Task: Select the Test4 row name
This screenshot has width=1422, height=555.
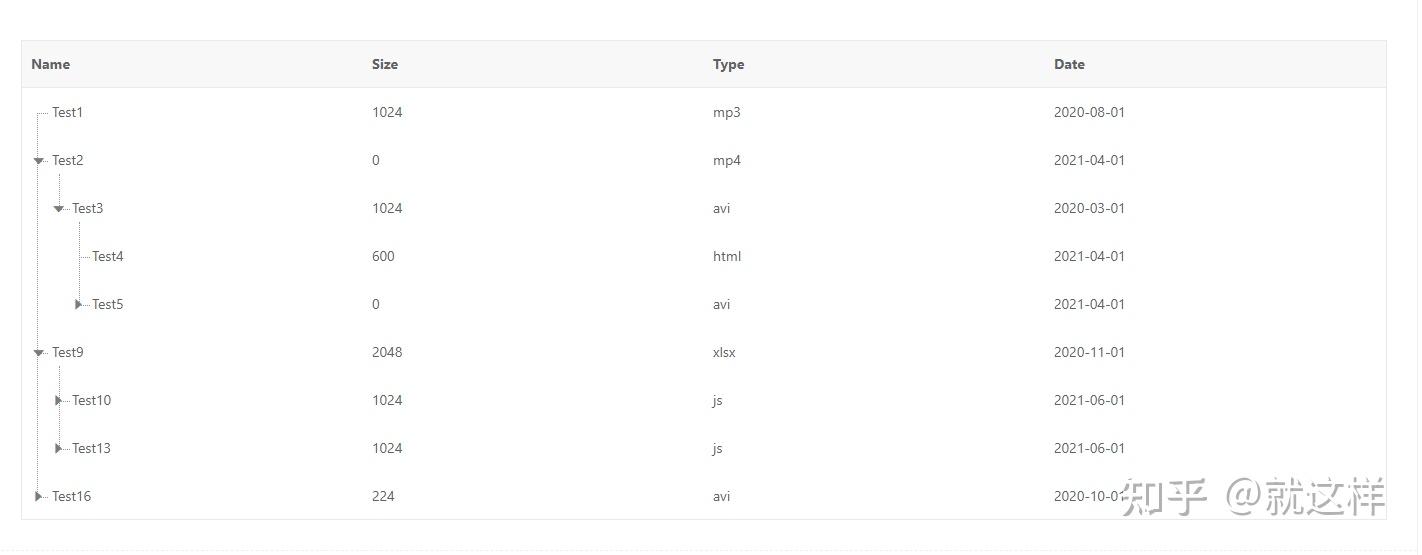Action: coord(108,256)
